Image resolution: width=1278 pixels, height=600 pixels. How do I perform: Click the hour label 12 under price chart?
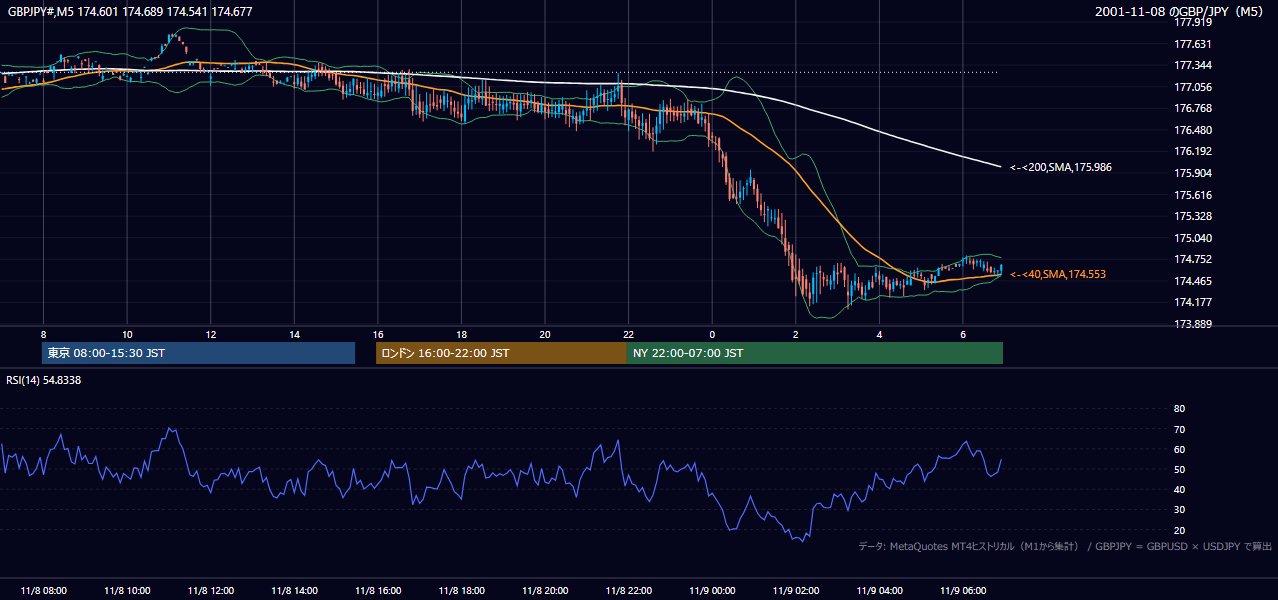click(x=211, y=334)
